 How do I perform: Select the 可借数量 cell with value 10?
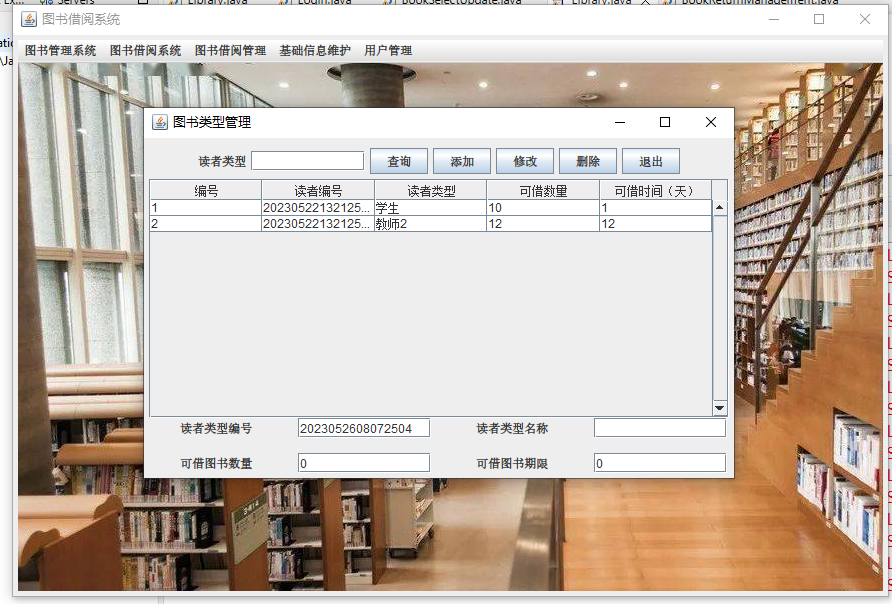coord(543,208)
